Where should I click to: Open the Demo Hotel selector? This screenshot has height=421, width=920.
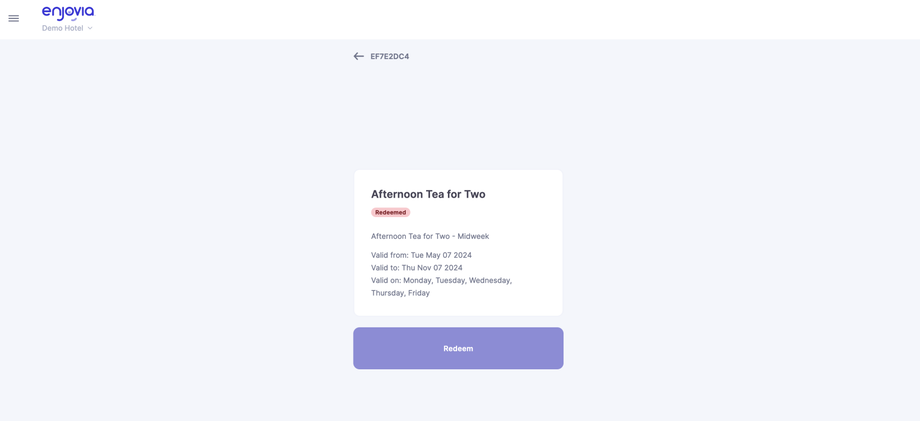[67, 28]
